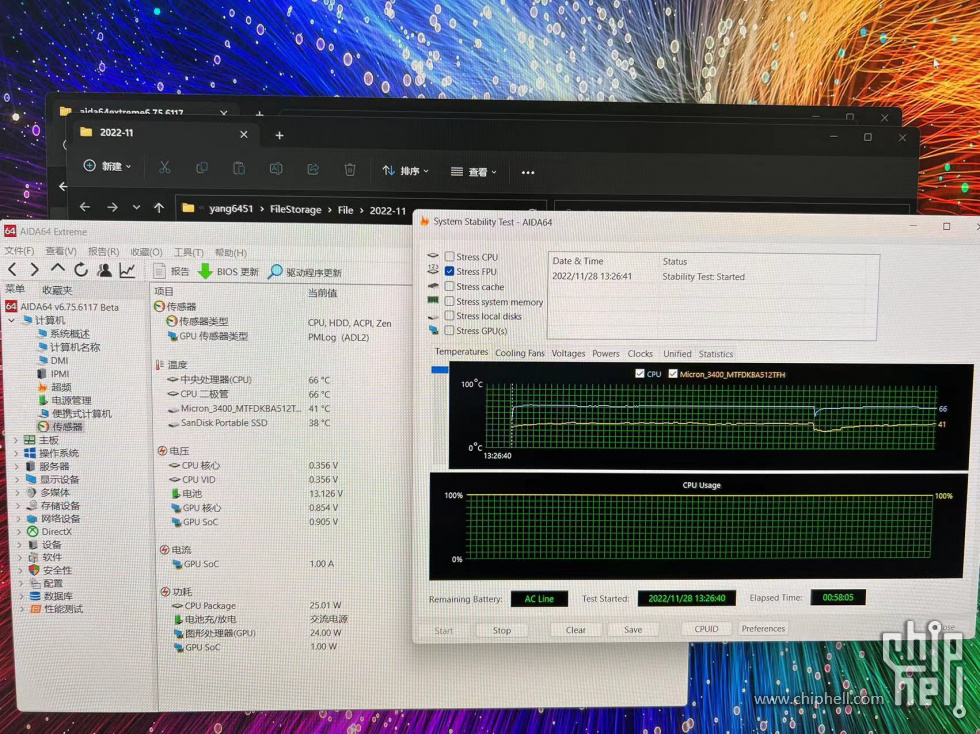Open AIDA64 user profile icon
This screenshot has height=734, width=980.
[104, 270]
